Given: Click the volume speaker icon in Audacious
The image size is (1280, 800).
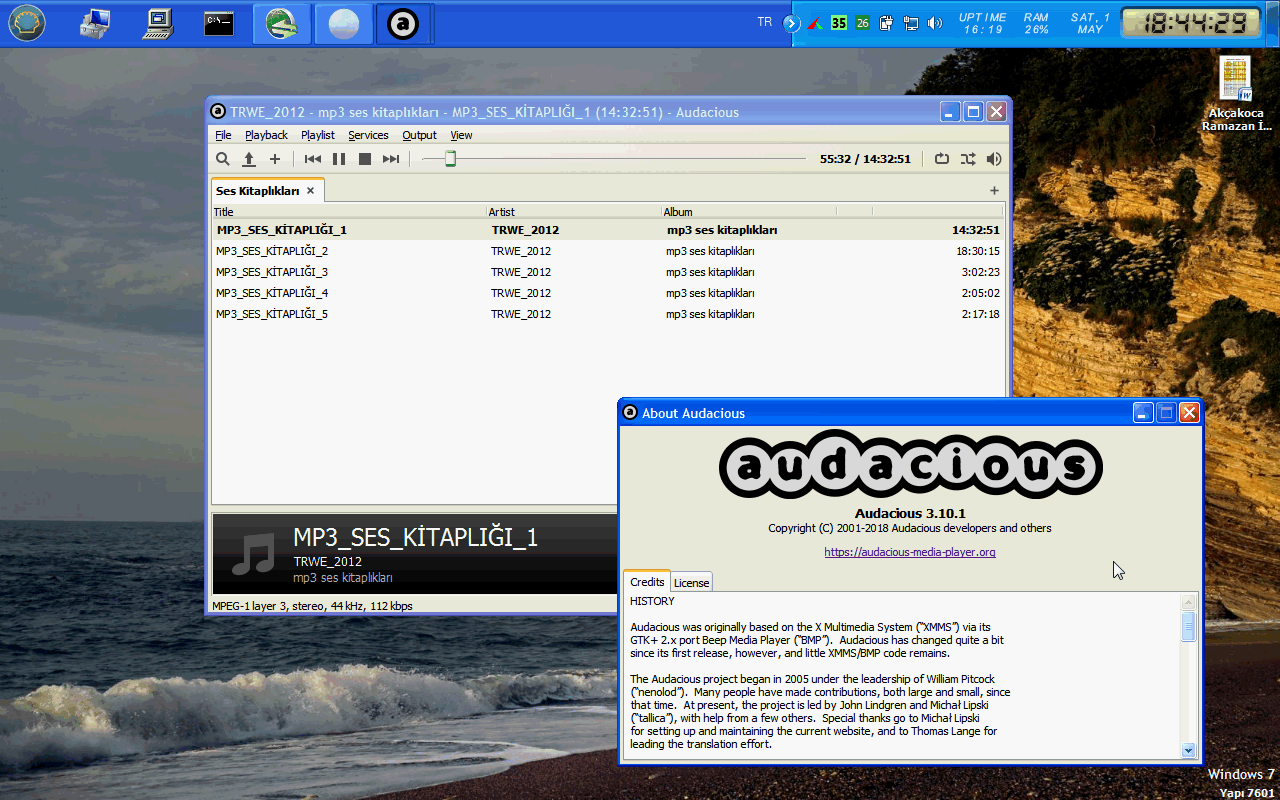Looking at the screenshot, I should pos(994,158).
